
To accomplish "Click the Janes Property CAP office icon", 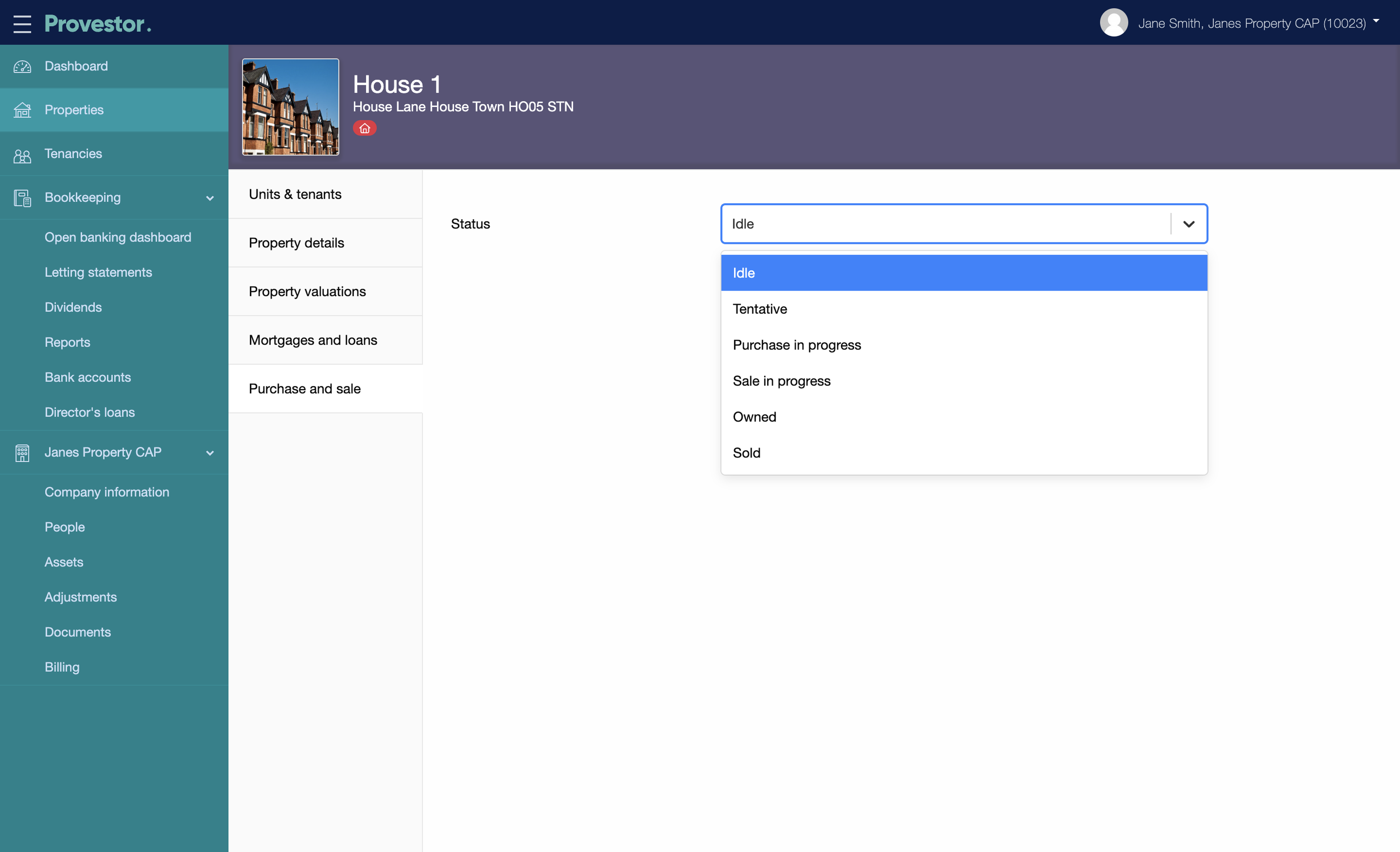I will [22, 452].
